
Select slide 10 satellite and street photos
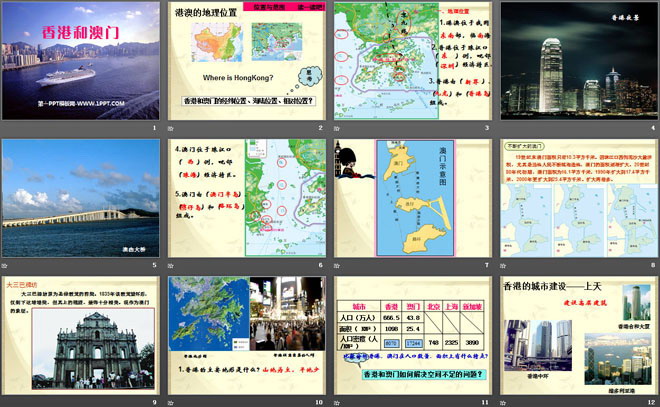point(247,335)
